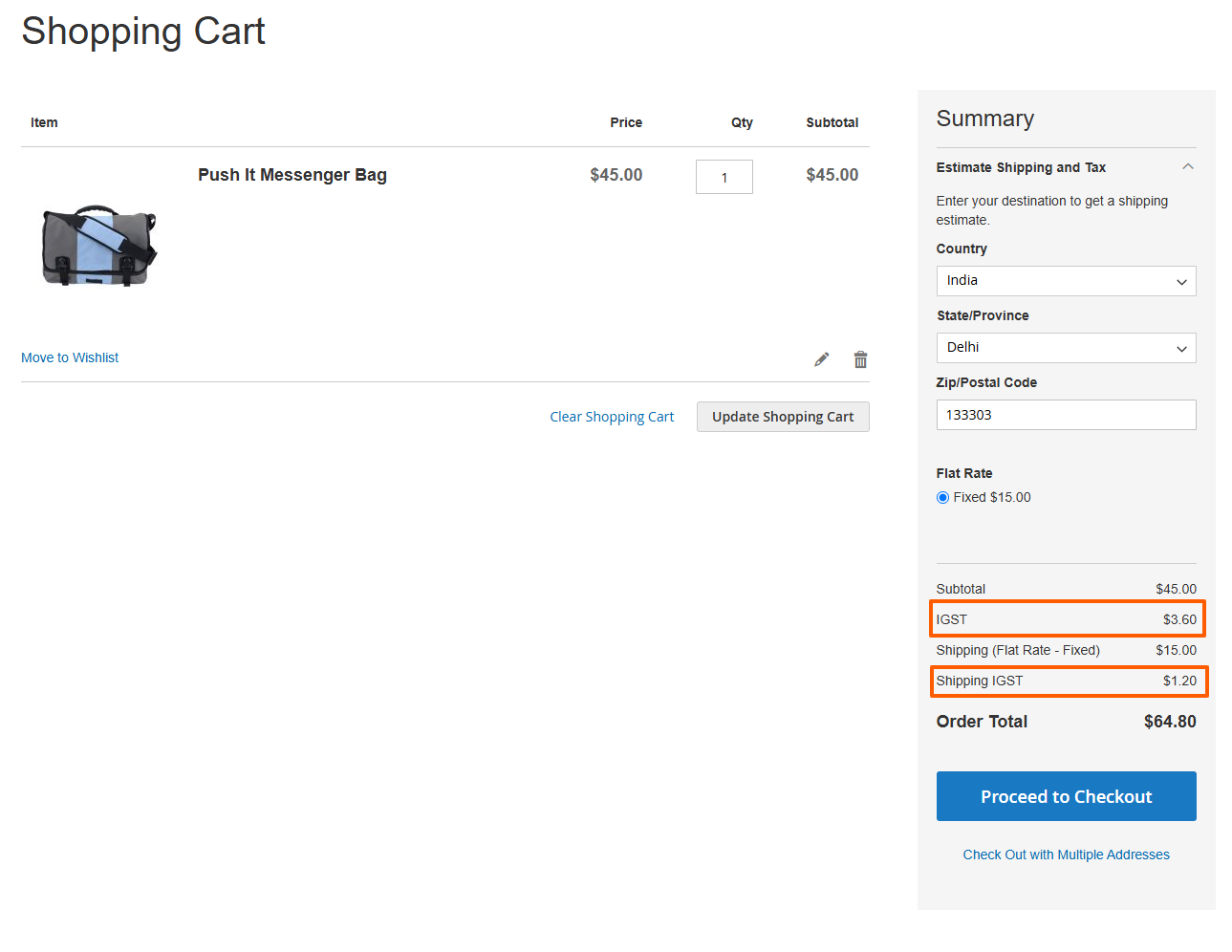Open the Country dropdown showing India
Viewport: 1232px width, 952px height.
[1066, 281]
